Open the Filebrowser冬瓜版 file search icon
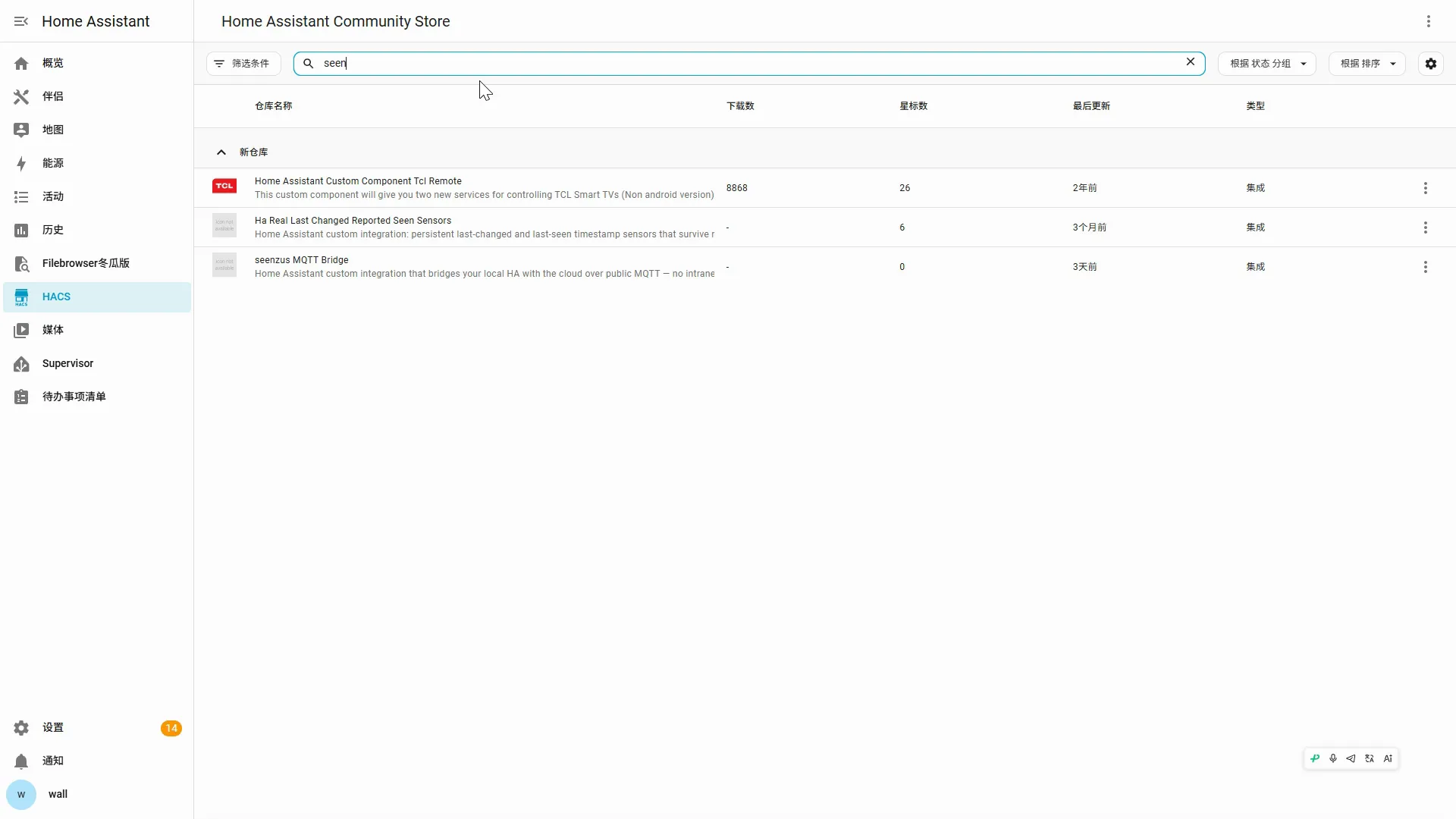Image resolution: width=1456 pixels, height=819 pixels. [x=21, y=264]
